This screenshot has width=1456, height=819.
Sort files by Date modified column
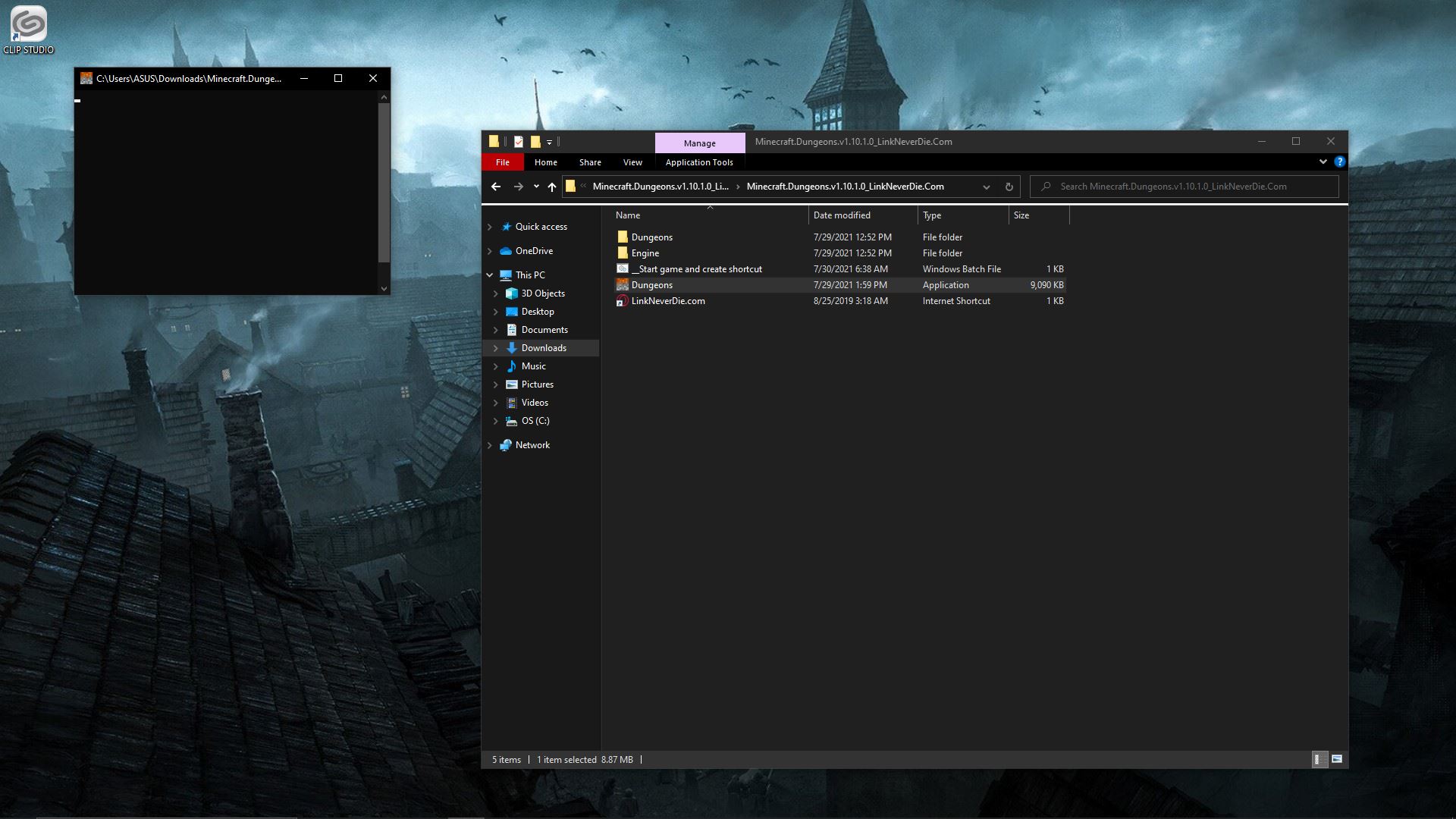(842, 215)
